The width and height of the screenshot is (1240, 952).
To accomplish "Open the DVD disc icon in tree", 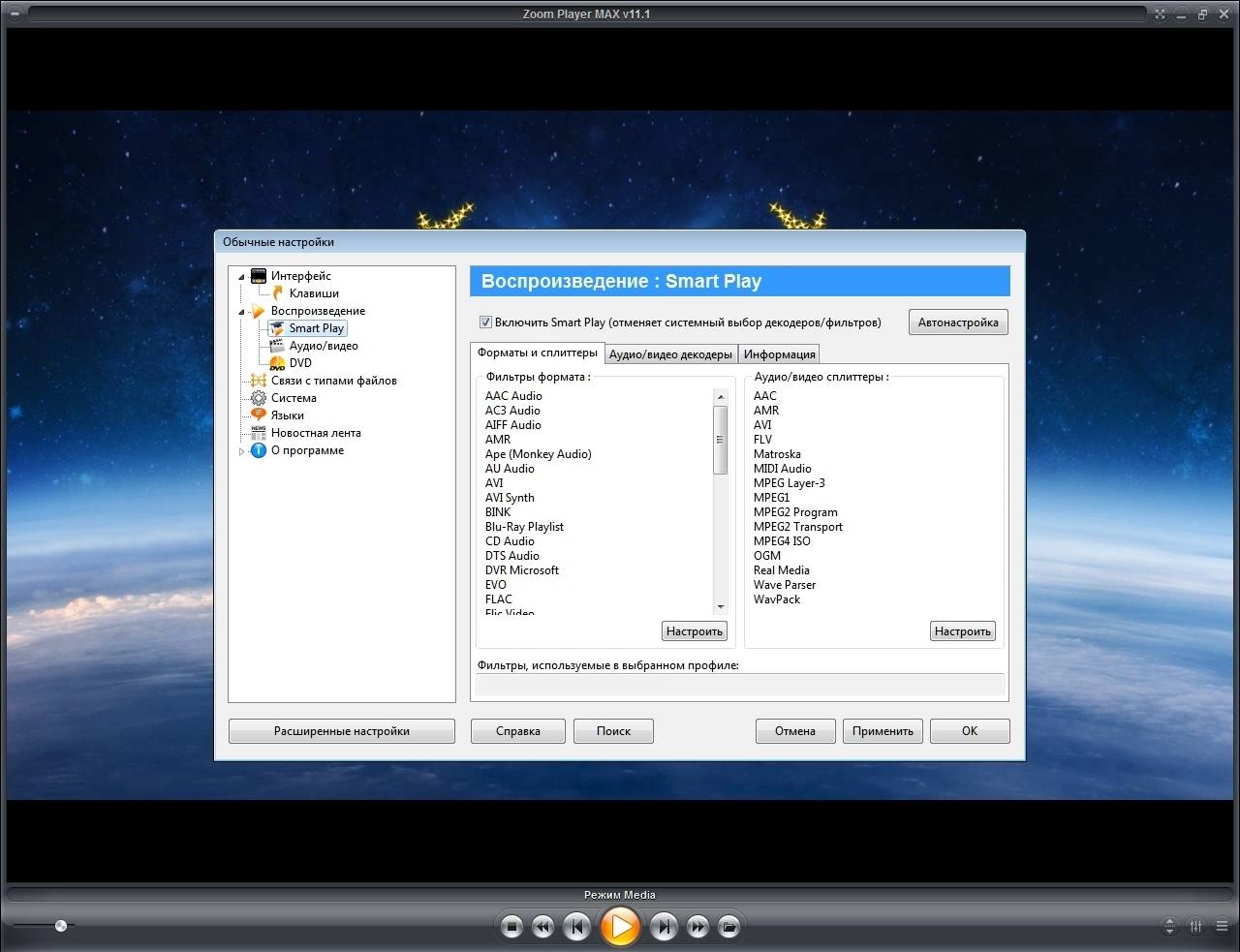I will (277, 363).
